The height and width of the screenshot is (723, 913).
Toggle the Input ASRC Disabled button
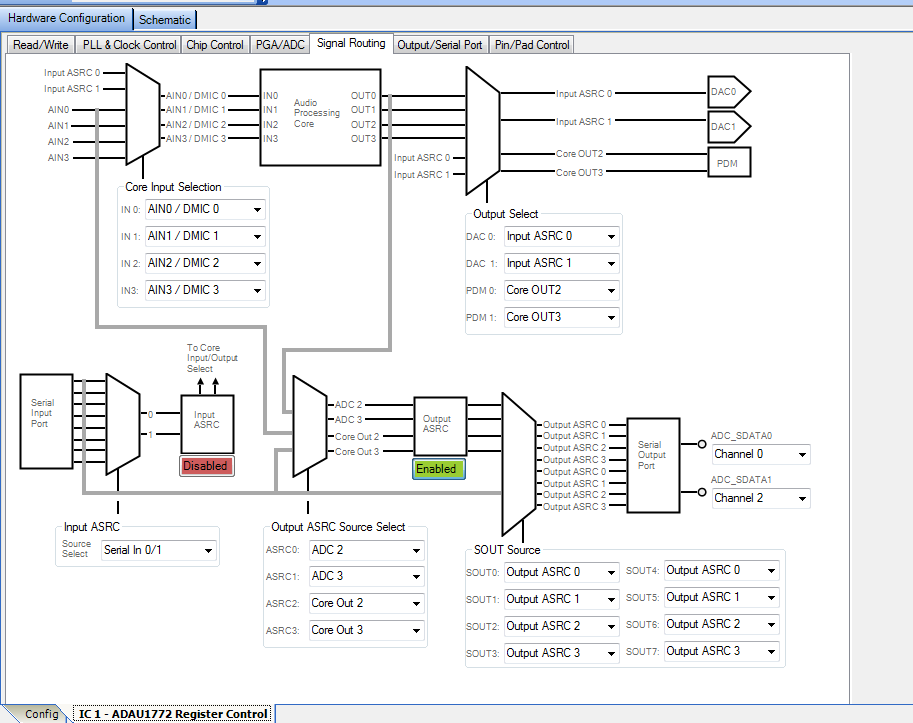(x=207, y=466)
